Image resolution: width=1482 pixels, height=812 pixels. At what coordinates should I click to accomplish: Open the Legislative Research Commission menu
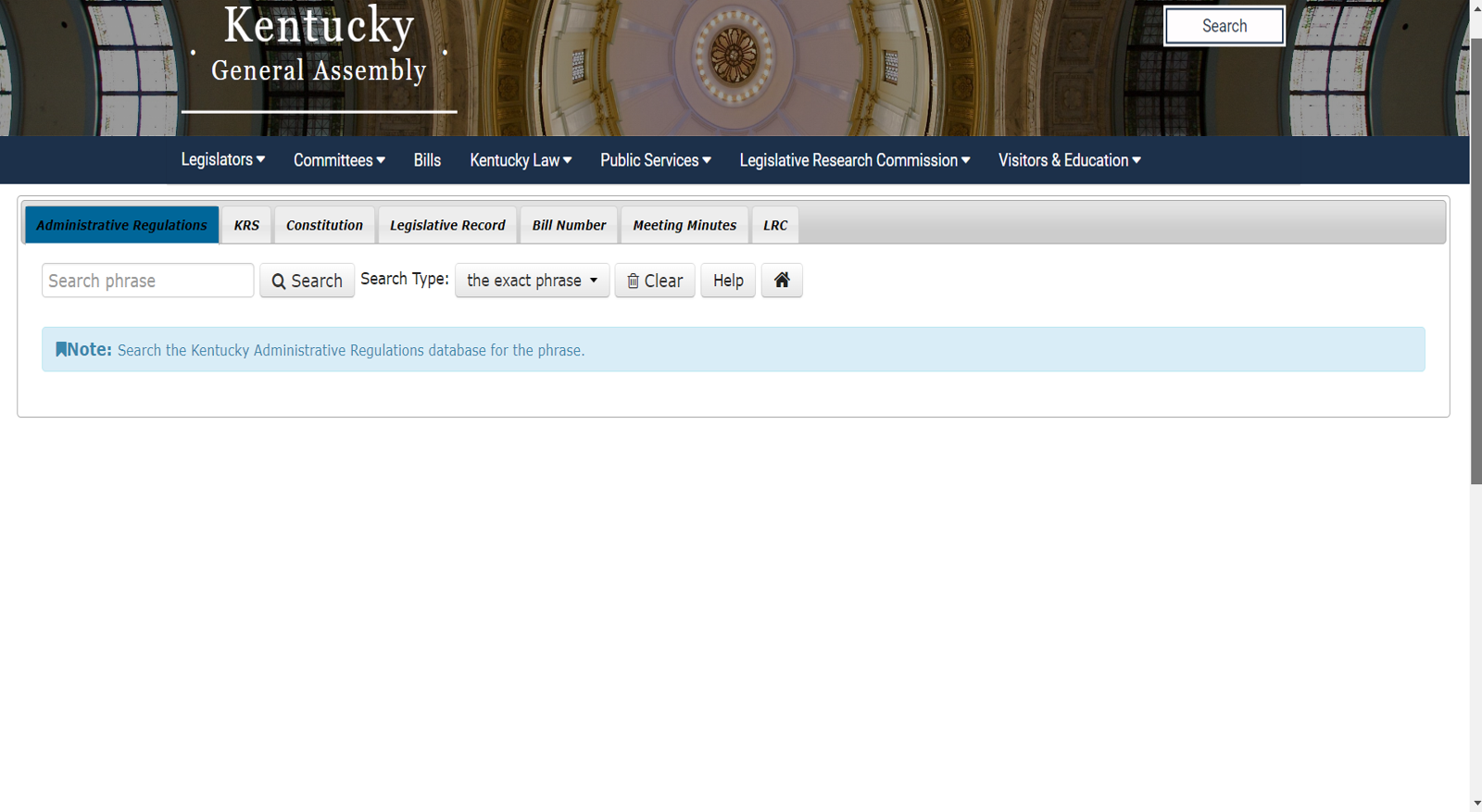tap(854, 160)
